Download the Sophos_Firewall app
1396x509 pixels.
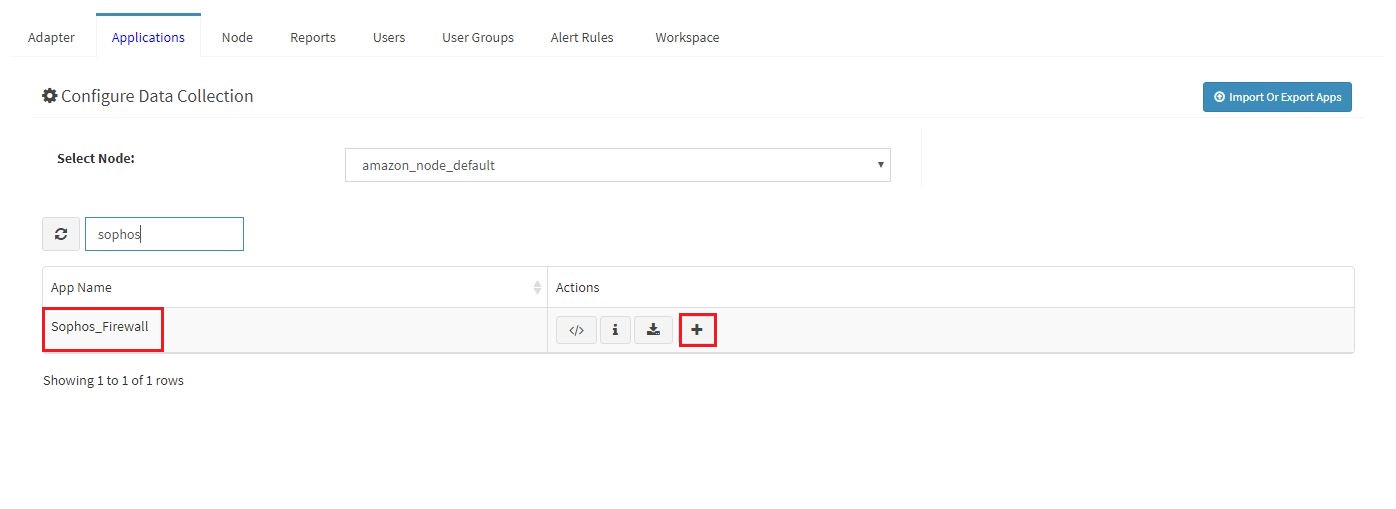pos(653,330)
